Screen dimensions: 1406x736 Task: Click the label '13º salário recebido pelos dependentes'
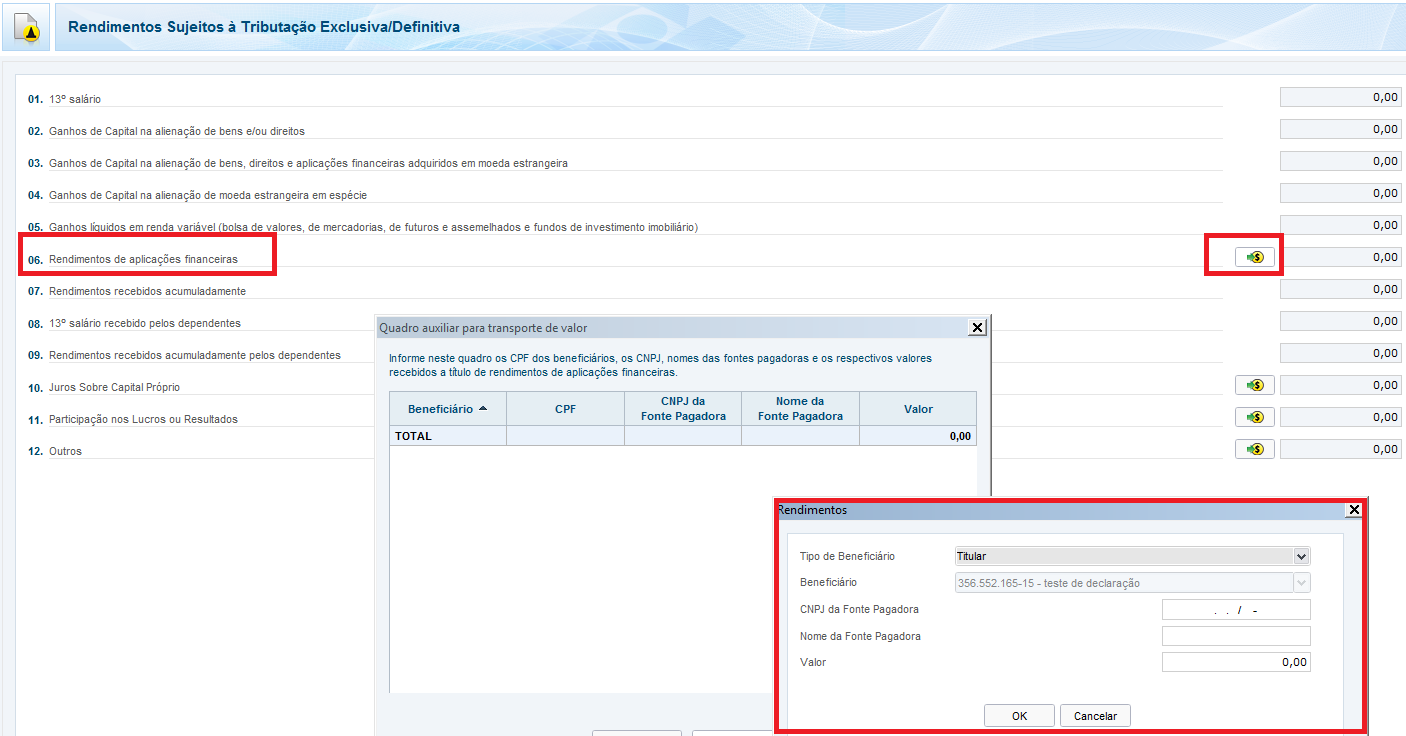click(x=145, y=323)
